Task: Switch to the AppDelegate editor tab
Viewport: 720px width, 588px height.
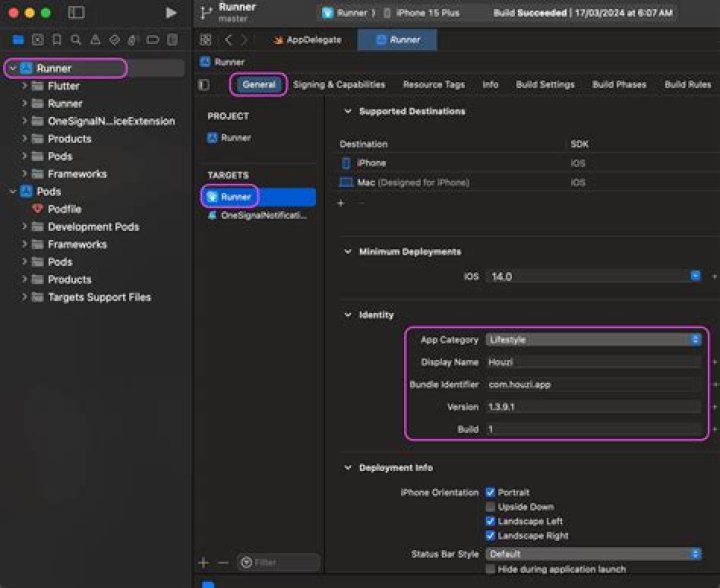Action: (307, 40)
